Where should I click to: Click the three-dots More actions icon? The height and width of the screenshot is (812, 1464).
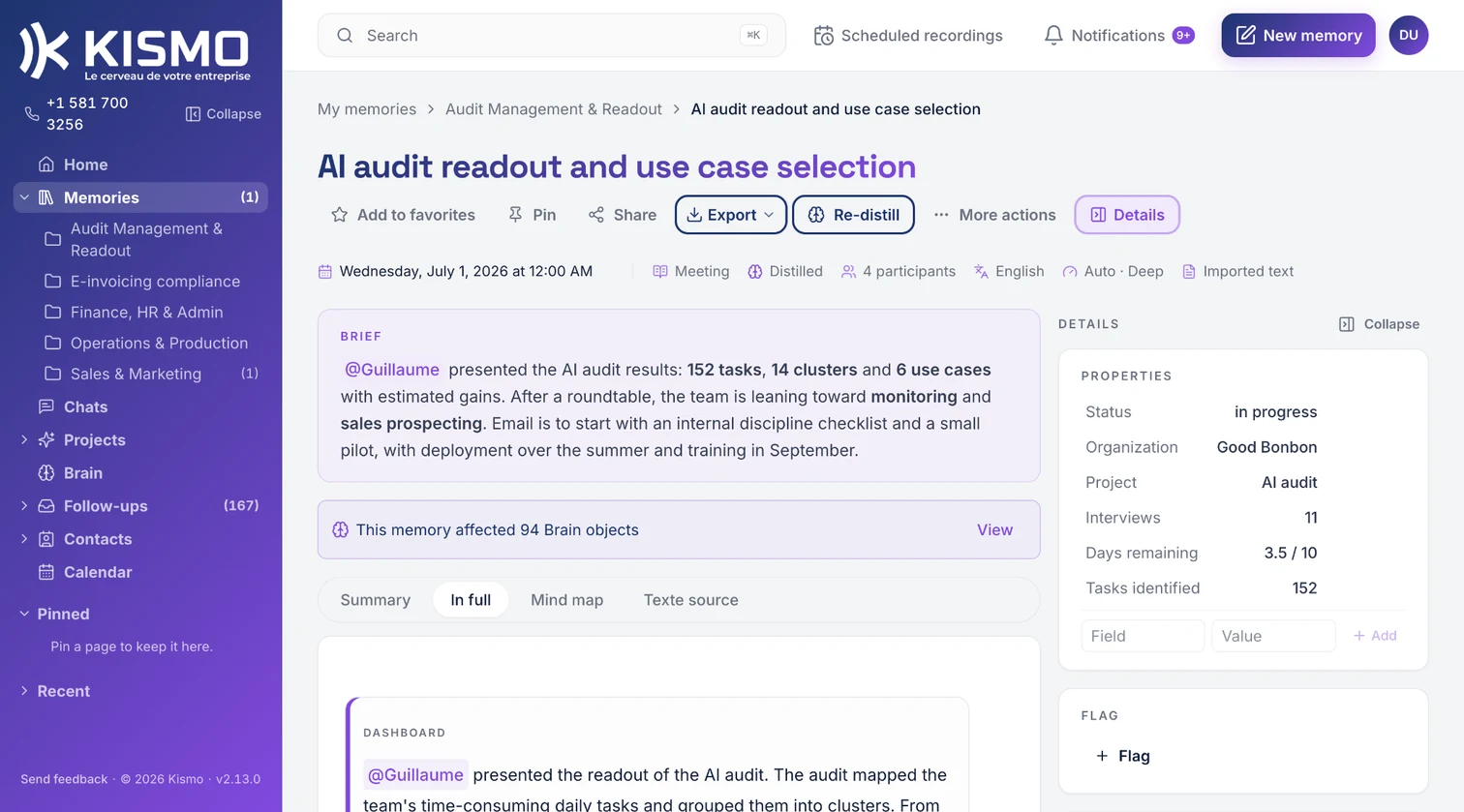[941, 215]
